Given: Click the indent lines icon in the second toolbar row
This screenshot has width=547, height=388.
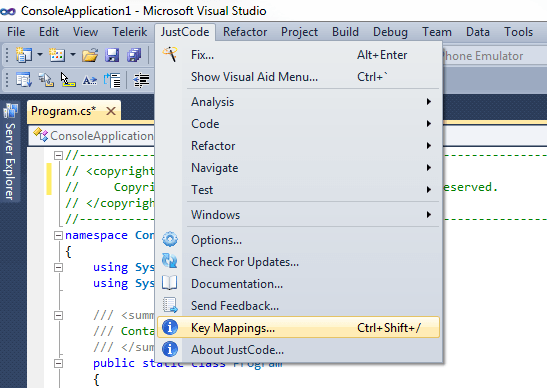Looking at the screenshot, I should point(141,80).
